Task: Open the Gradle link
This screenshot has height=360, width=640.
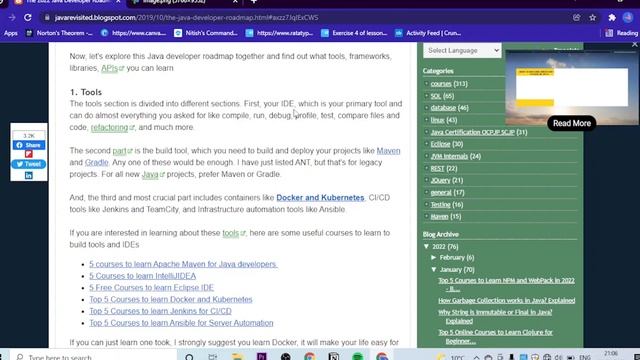Action: (96, 162)
